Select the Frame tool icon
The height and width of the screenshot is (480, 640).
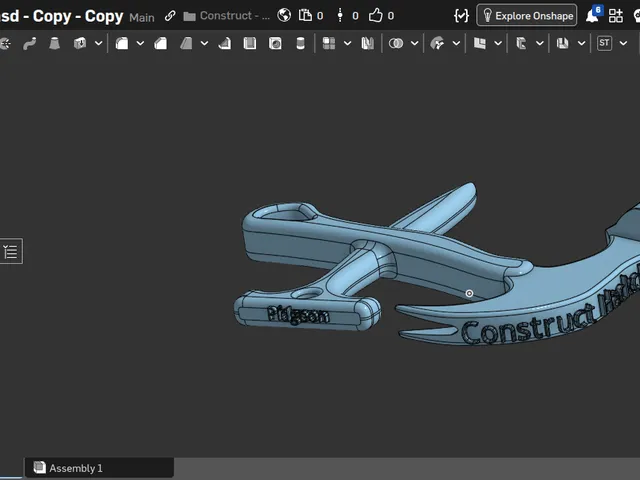[521, 43]
